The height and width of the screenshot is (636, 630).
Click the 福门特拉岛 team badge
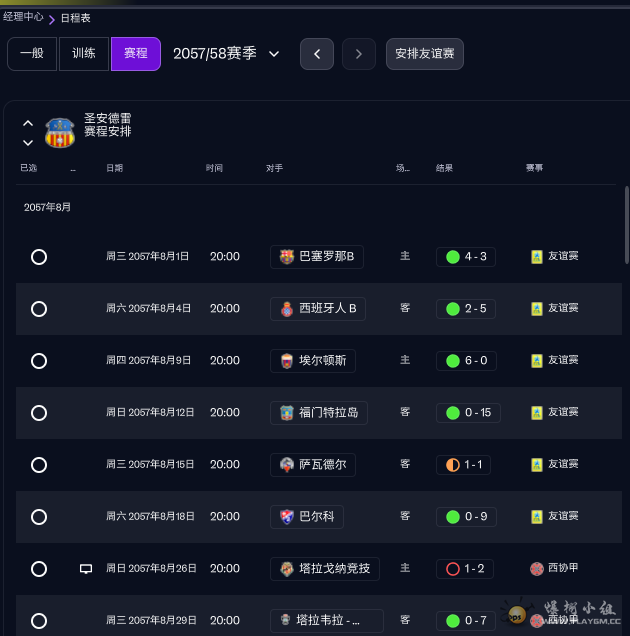pyautogui.click(x=287, y=413)
